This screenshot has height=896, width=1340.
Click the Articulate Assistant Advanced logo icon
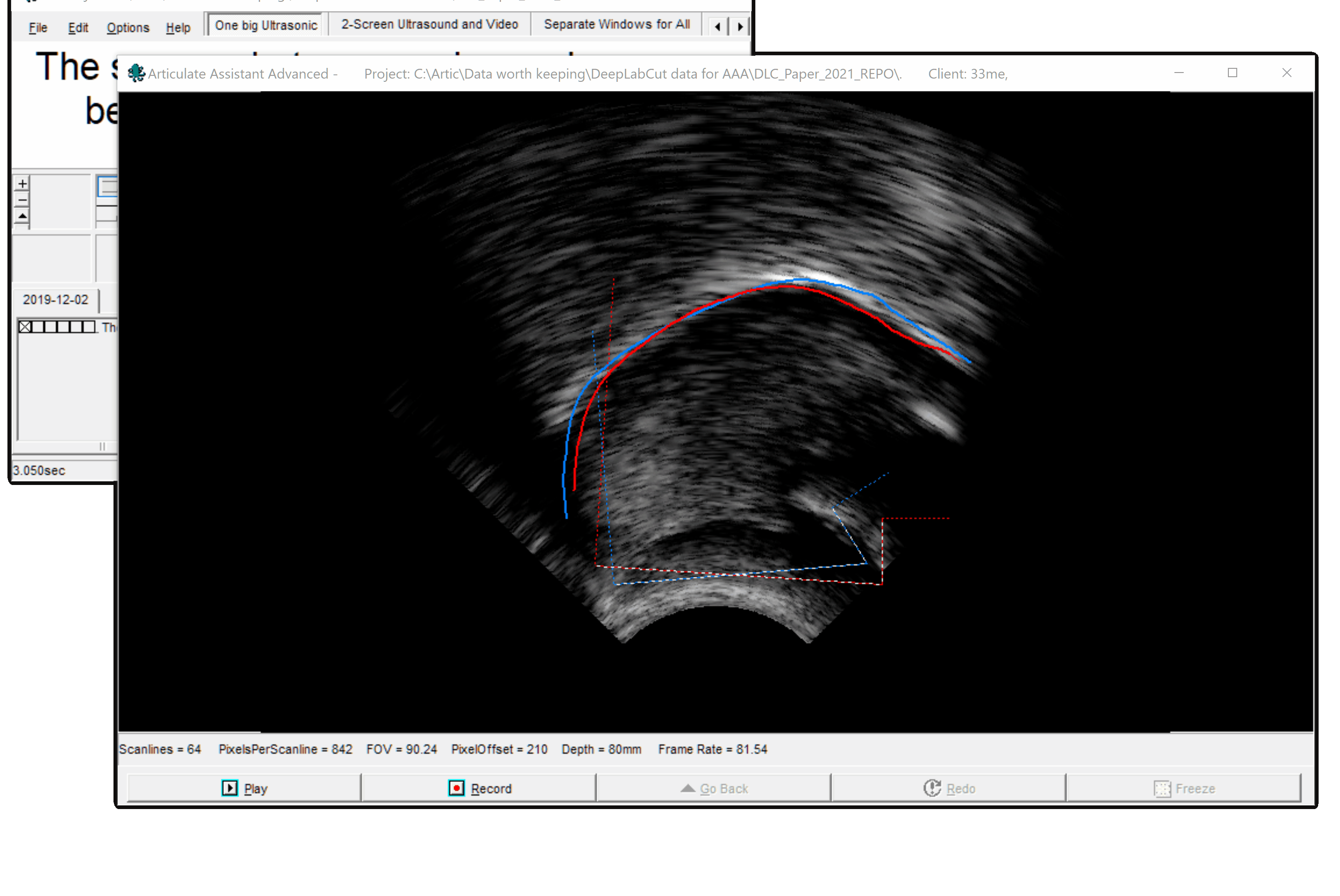[135, 73]
